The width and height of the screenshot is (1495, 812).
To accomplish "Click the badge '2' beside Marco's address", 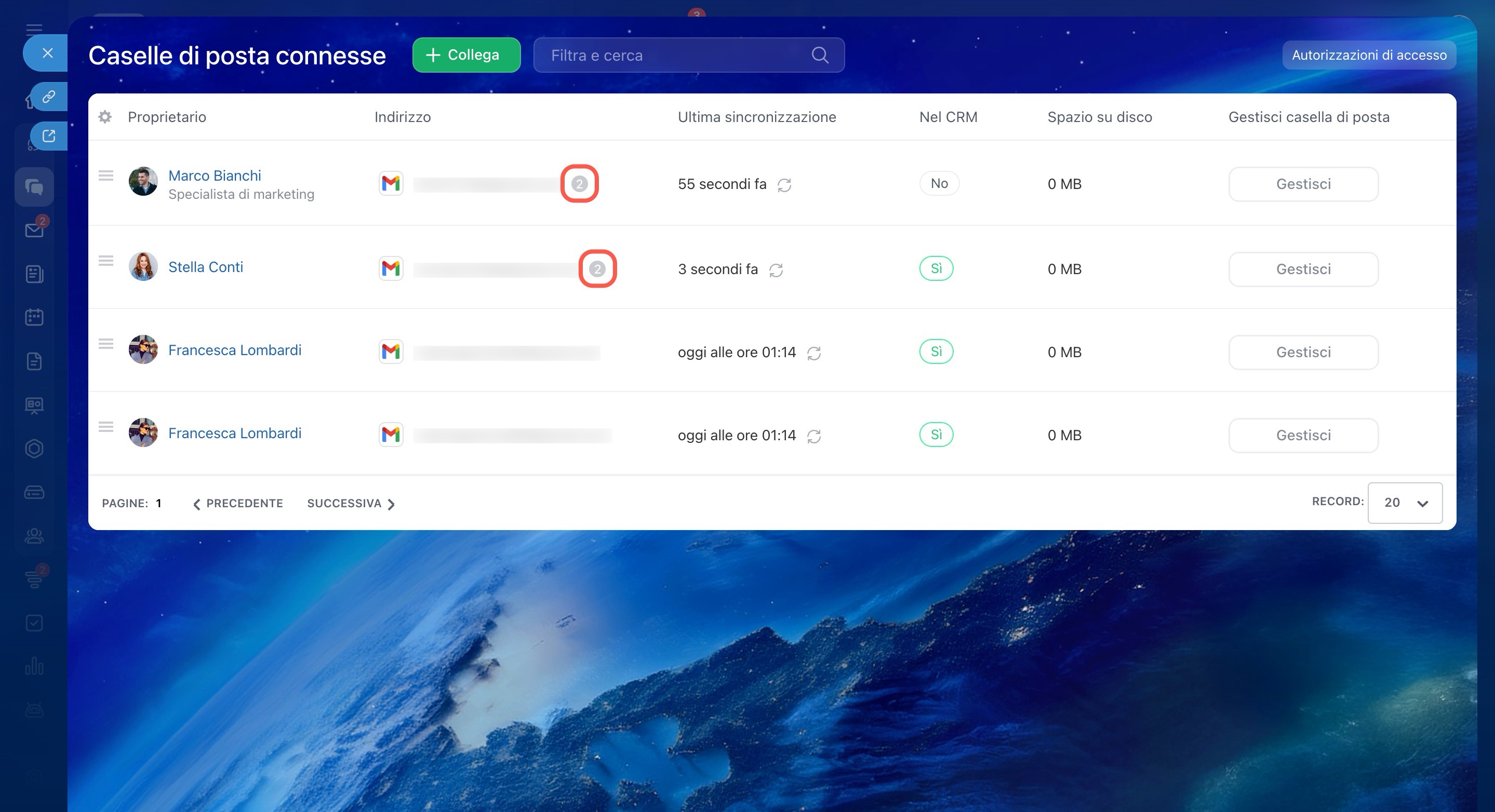I will click(579, 184).
